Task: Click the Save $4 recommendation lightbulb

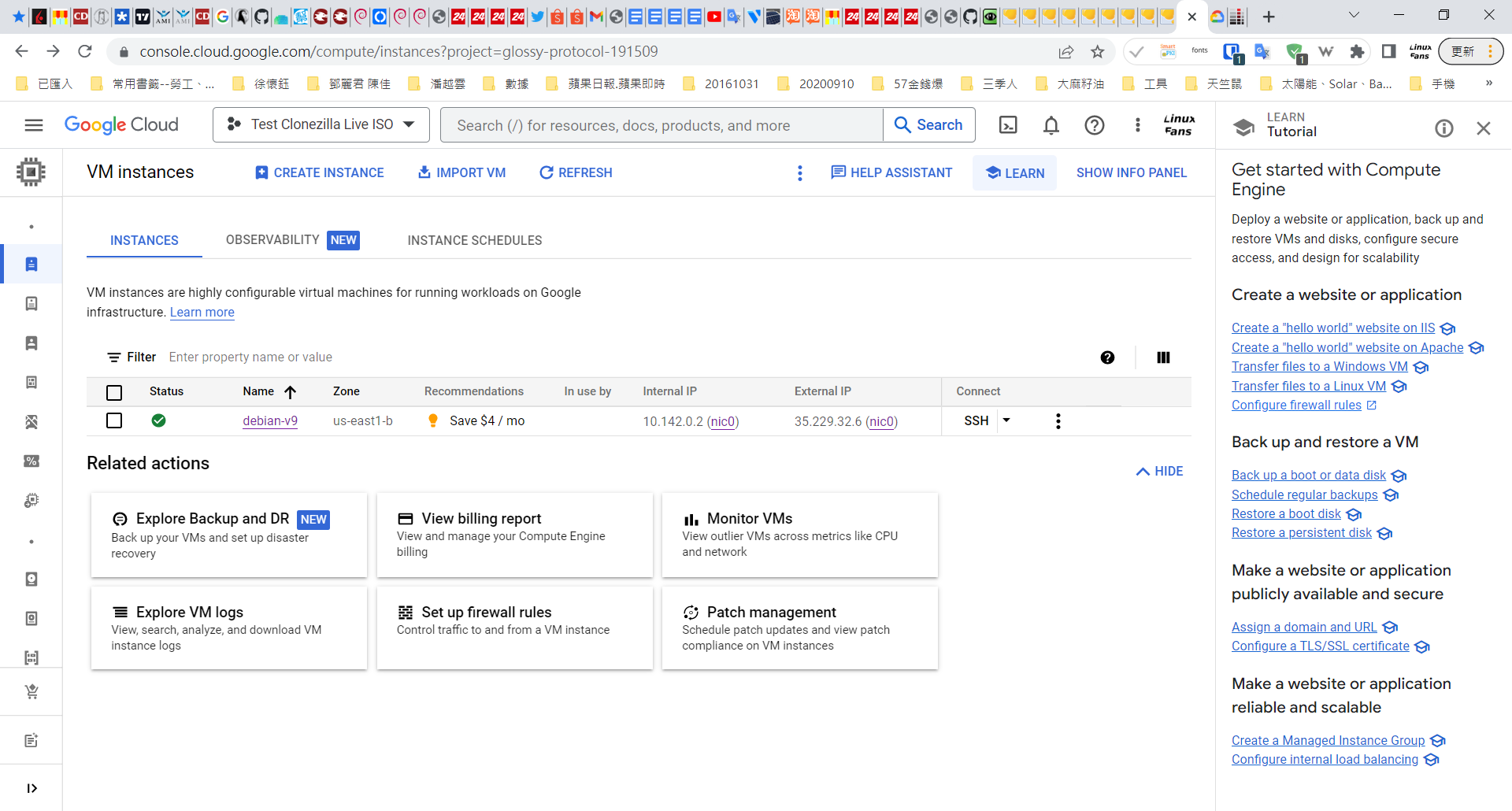Action: (432, 420)
